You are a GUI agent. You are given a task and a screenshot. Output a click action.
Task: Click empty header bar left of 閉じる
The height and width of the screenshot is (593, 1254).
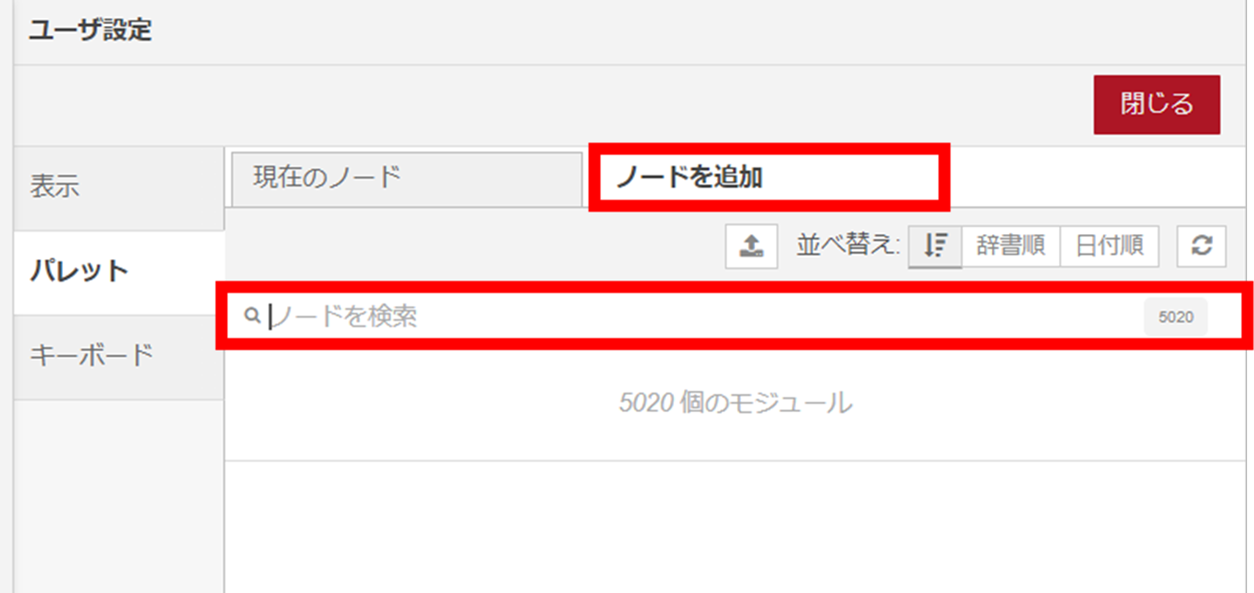pos(550,104)
